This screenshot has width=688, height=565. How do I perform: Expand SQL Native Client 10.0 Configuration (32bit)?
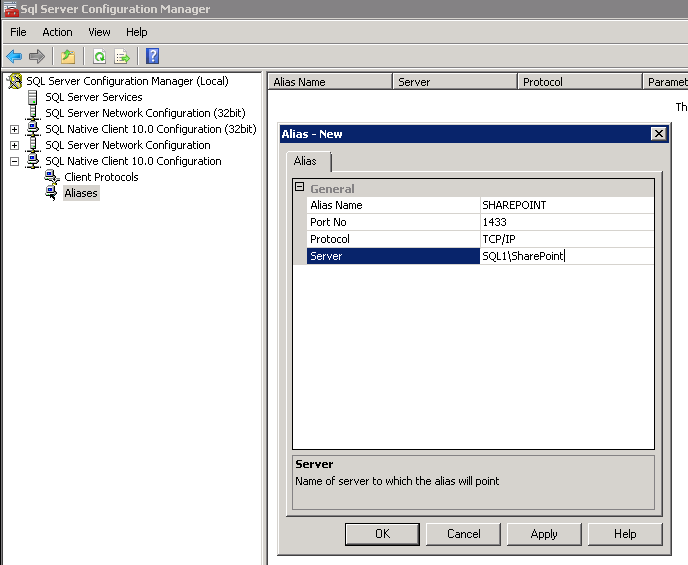click(14, 129)
